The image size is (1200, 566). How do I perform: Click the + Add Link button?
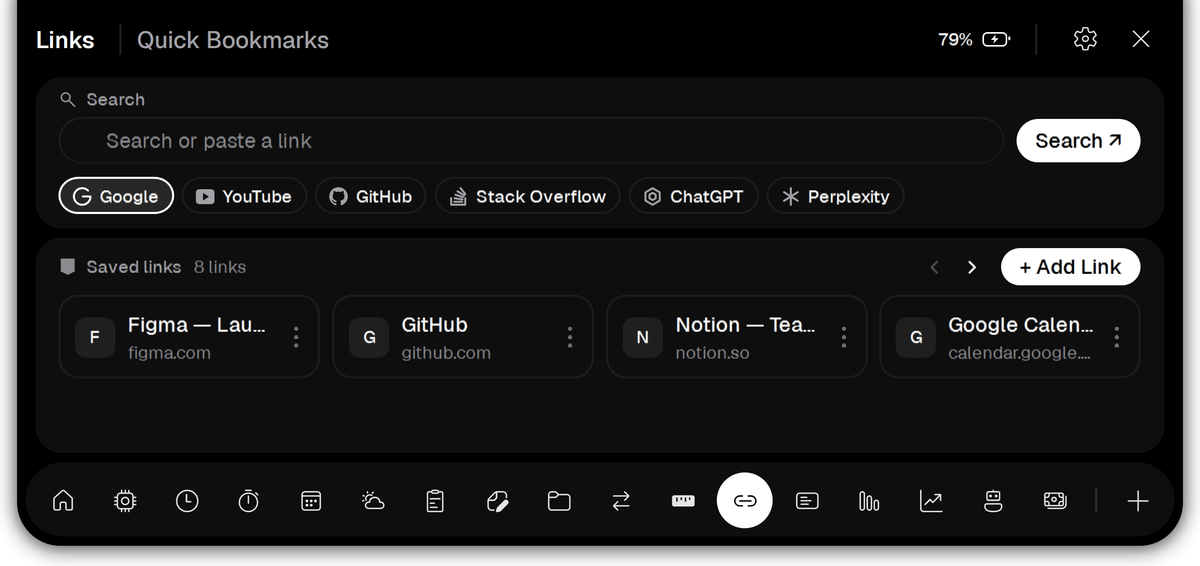click(1070, 267)
